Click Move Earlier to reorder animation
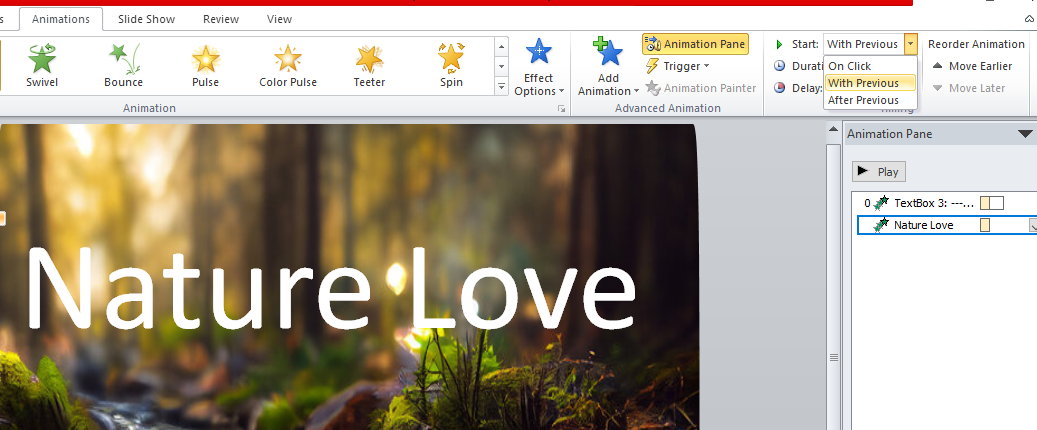This screenshot has width=1037, height=430. tap(972, 66)
